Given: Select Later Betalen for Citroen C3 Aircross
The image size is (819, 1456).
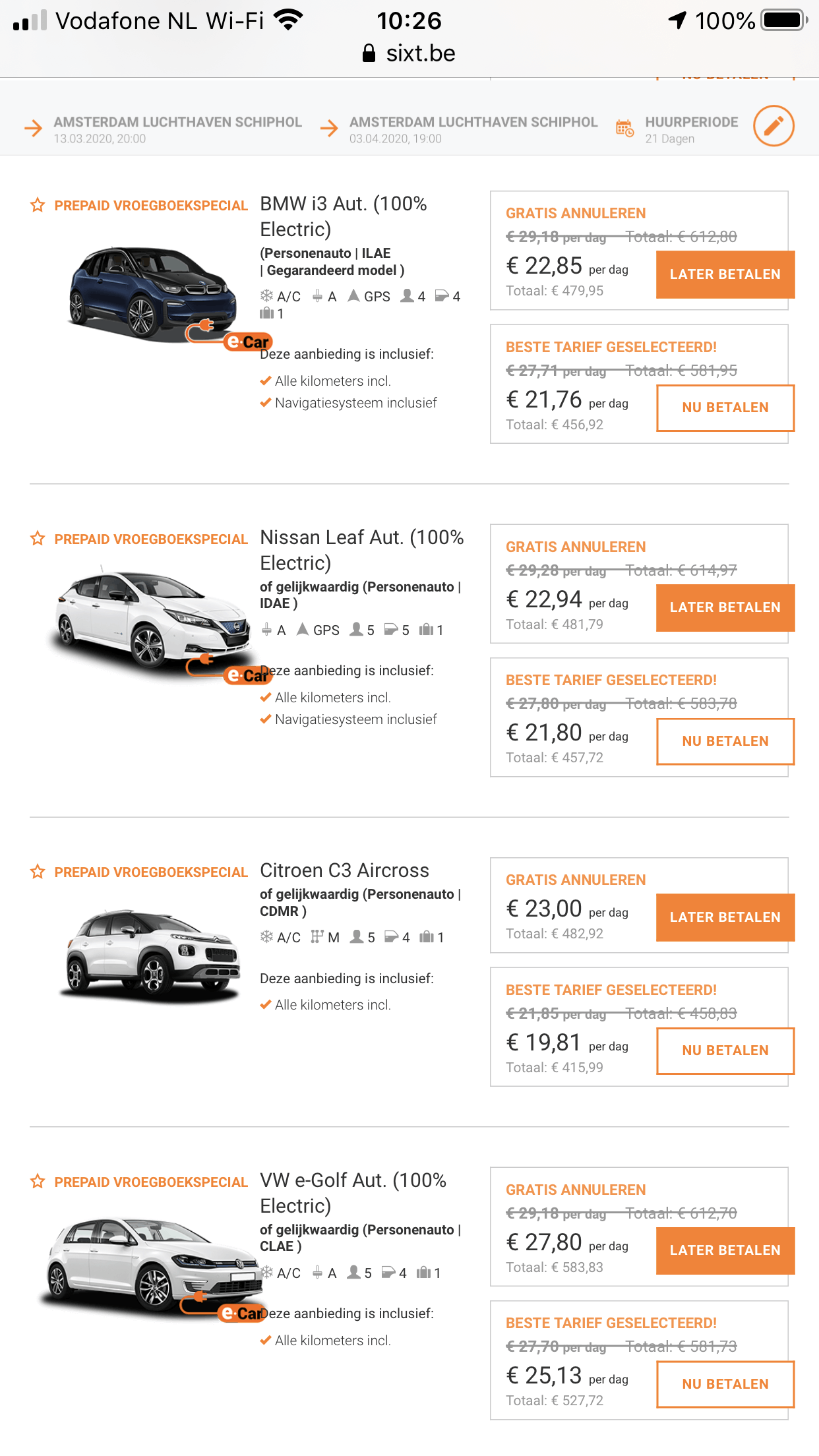Looking at the screenshot, I should 725,917.
